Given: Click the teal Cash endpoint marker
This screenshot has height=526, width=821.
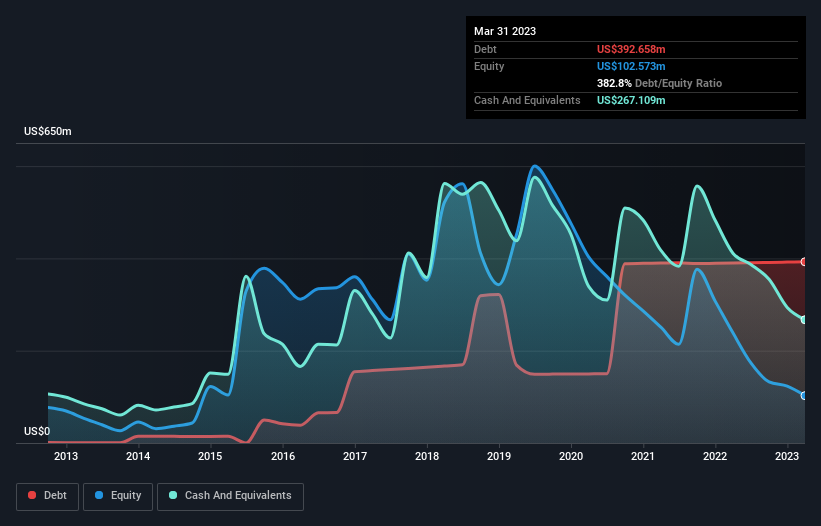Looking at the screenshot, I should click(804, 320).
